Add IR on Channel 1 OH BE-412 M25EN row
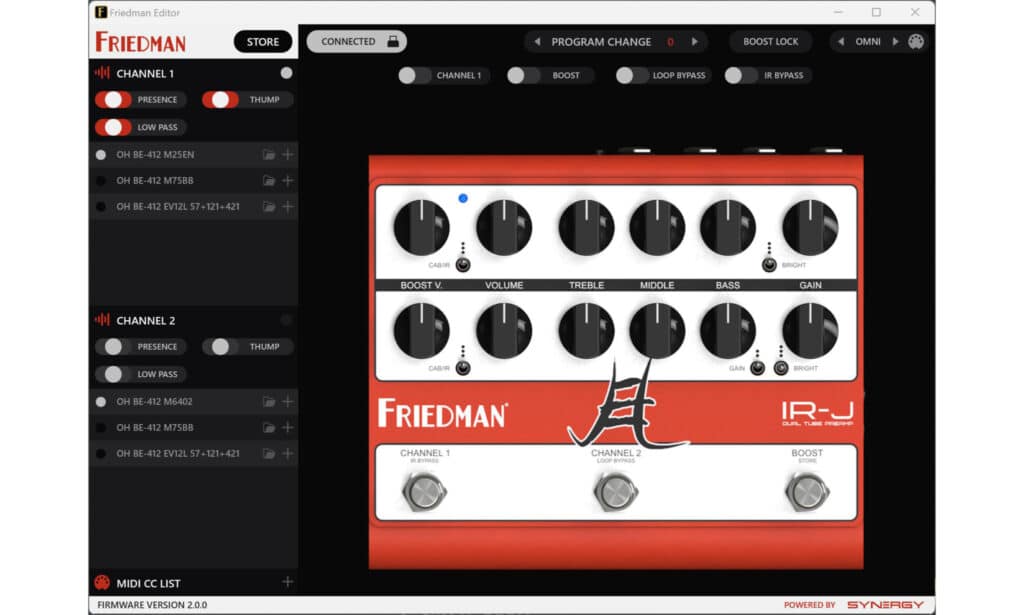 coord(287,154)
